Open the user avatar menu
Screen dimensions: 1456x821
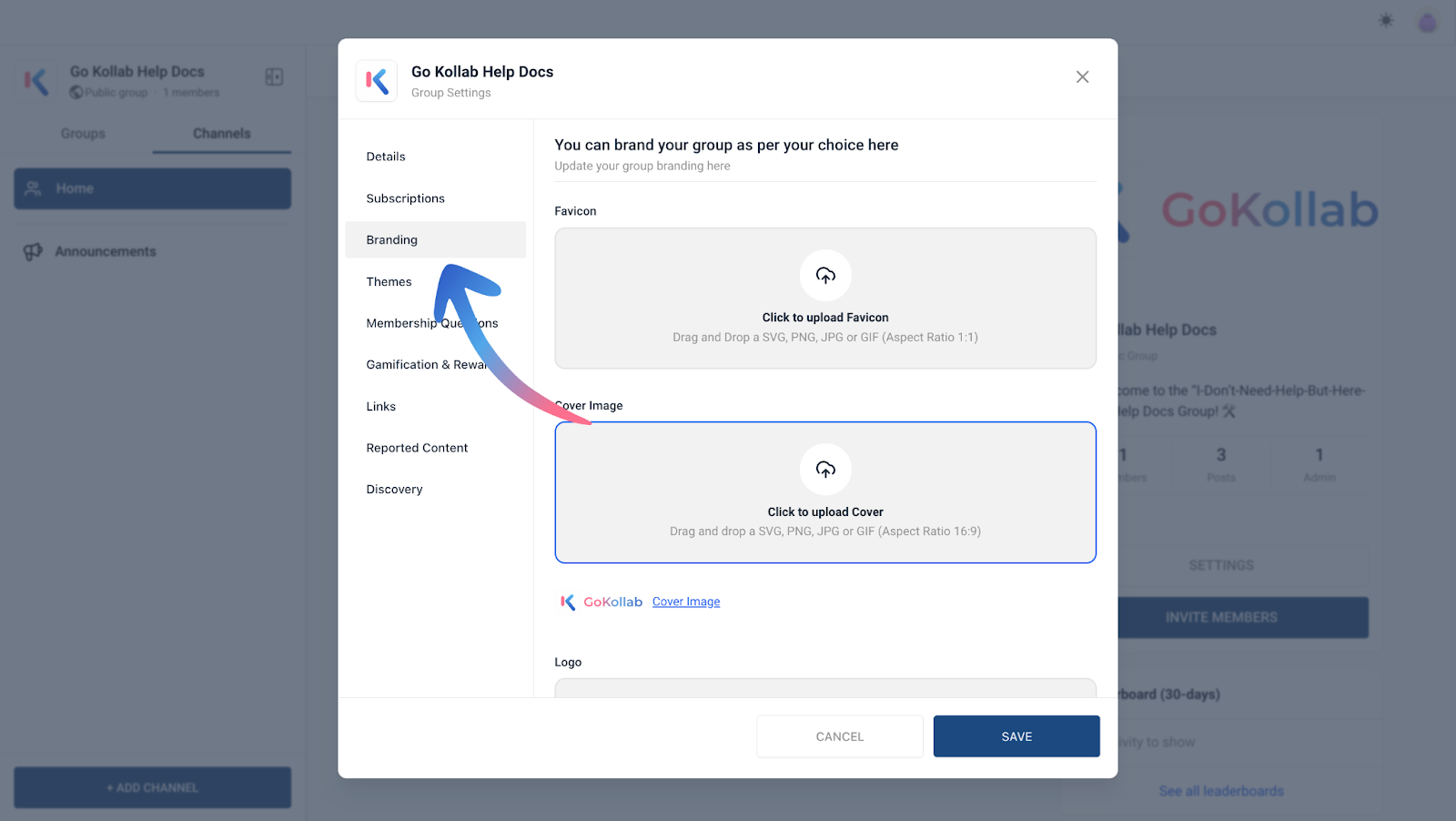[1427, 22]
